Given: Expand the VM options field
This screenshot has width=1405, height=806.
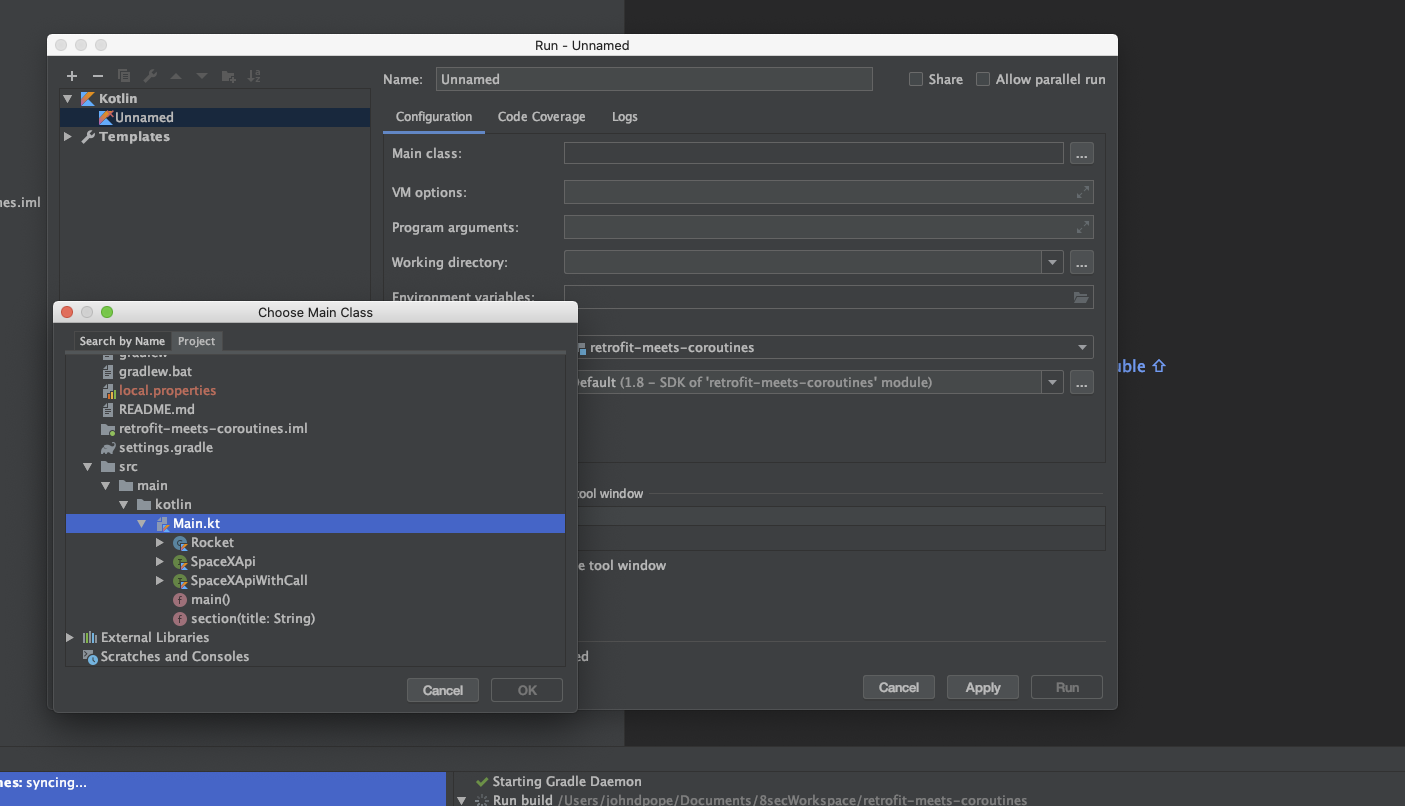Looking at the screenshot, I should click(x=1083, y=192).
